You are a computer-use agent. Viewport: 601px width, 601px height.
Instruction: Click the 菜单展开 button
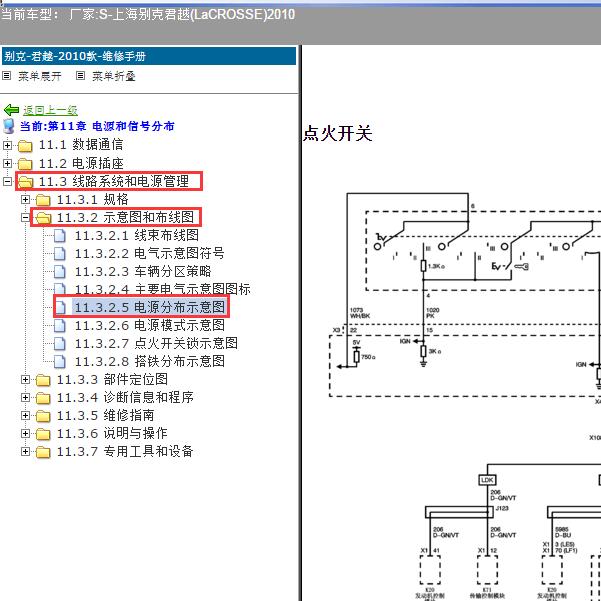click(40, 76)
